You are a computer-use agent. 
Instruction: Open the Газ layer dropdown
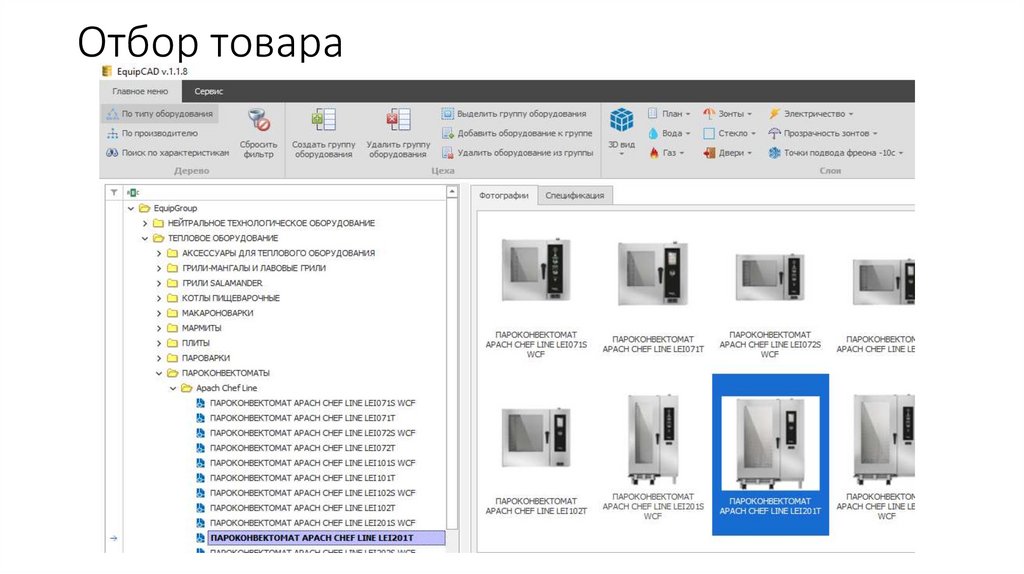pos(666,153)
